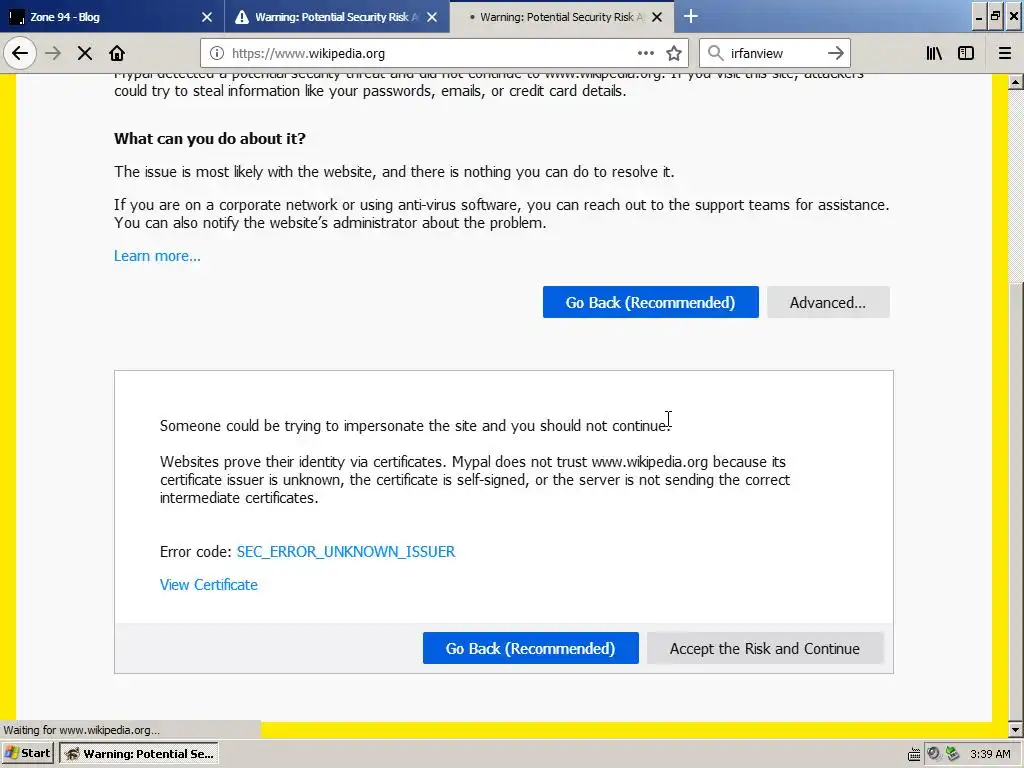Click the Waiting for www.wikipedia.org status text
The image size is (1024, 768).
82,730
